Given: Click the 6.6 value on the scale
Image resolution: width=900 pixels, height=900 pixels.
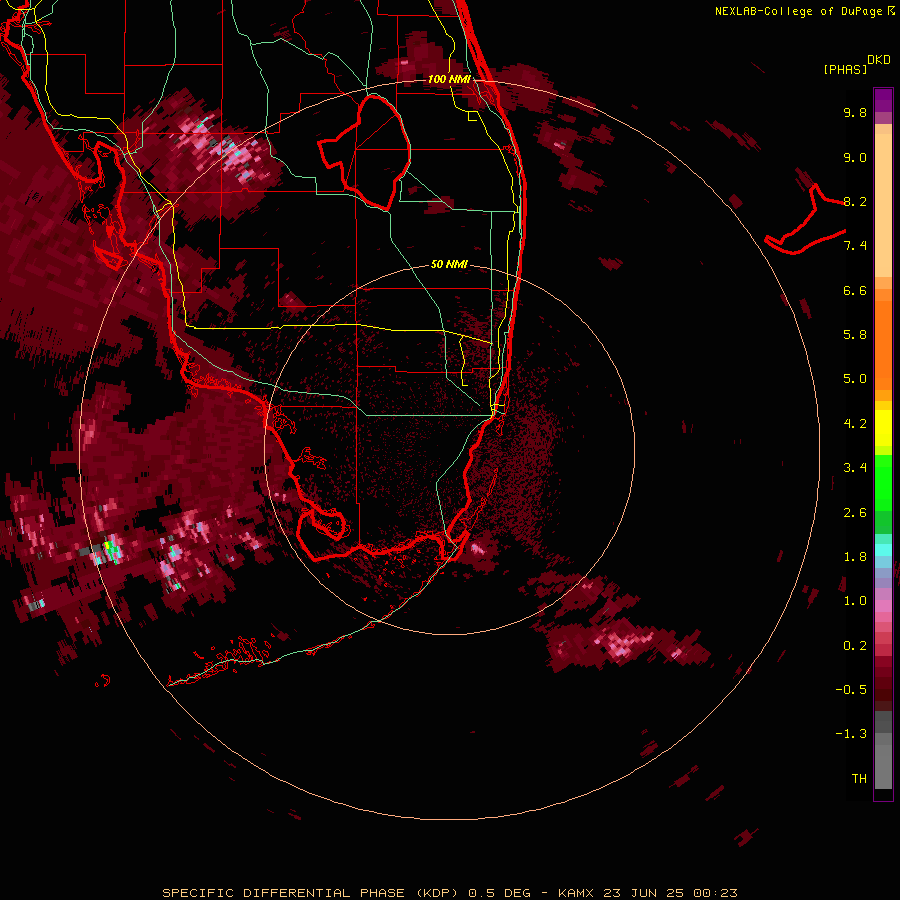Looking at the screenshot, I should 855,290.
